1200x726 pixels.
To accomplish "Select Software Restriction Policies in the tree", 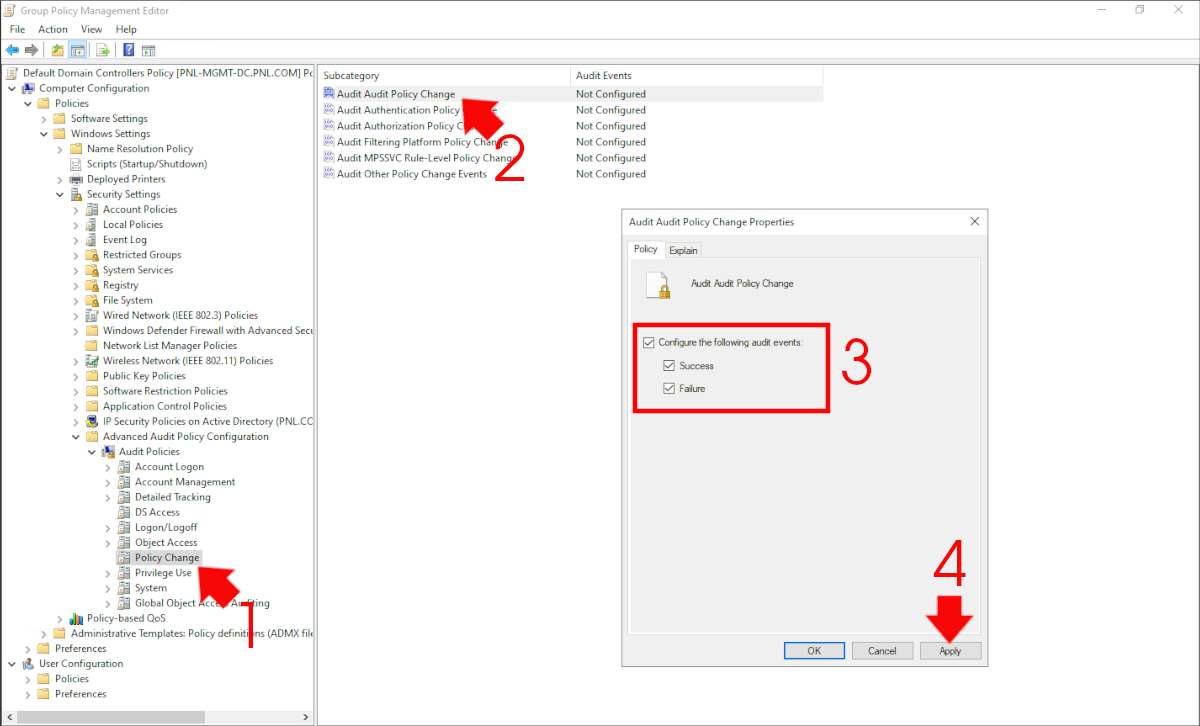I will click(165, 391).
